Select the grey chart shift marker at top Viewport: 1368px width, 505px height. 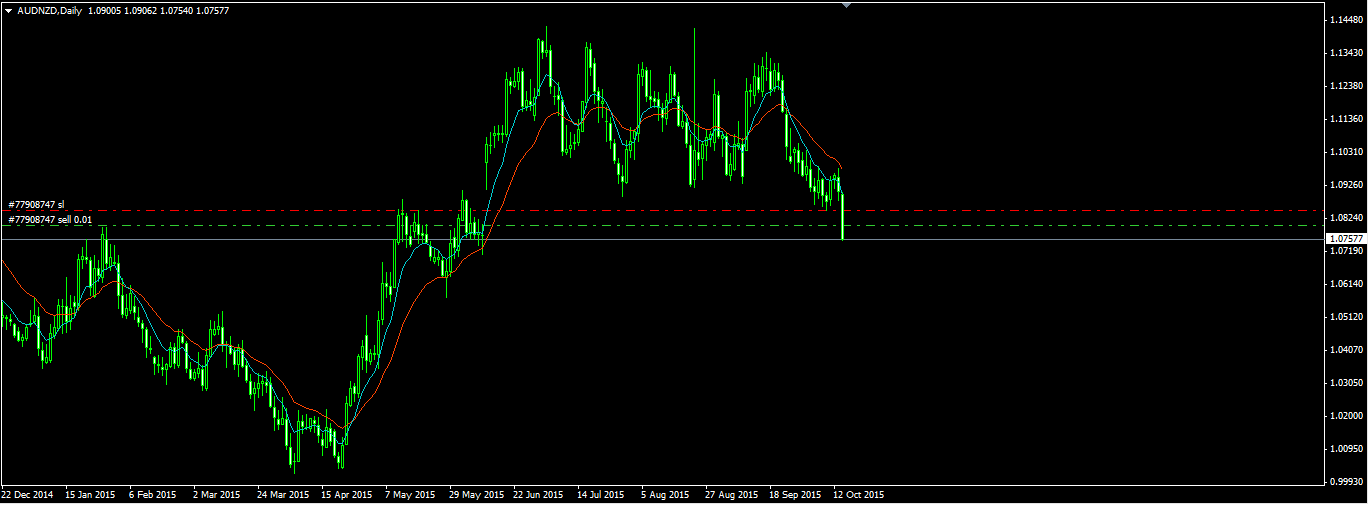pos(848,5)
